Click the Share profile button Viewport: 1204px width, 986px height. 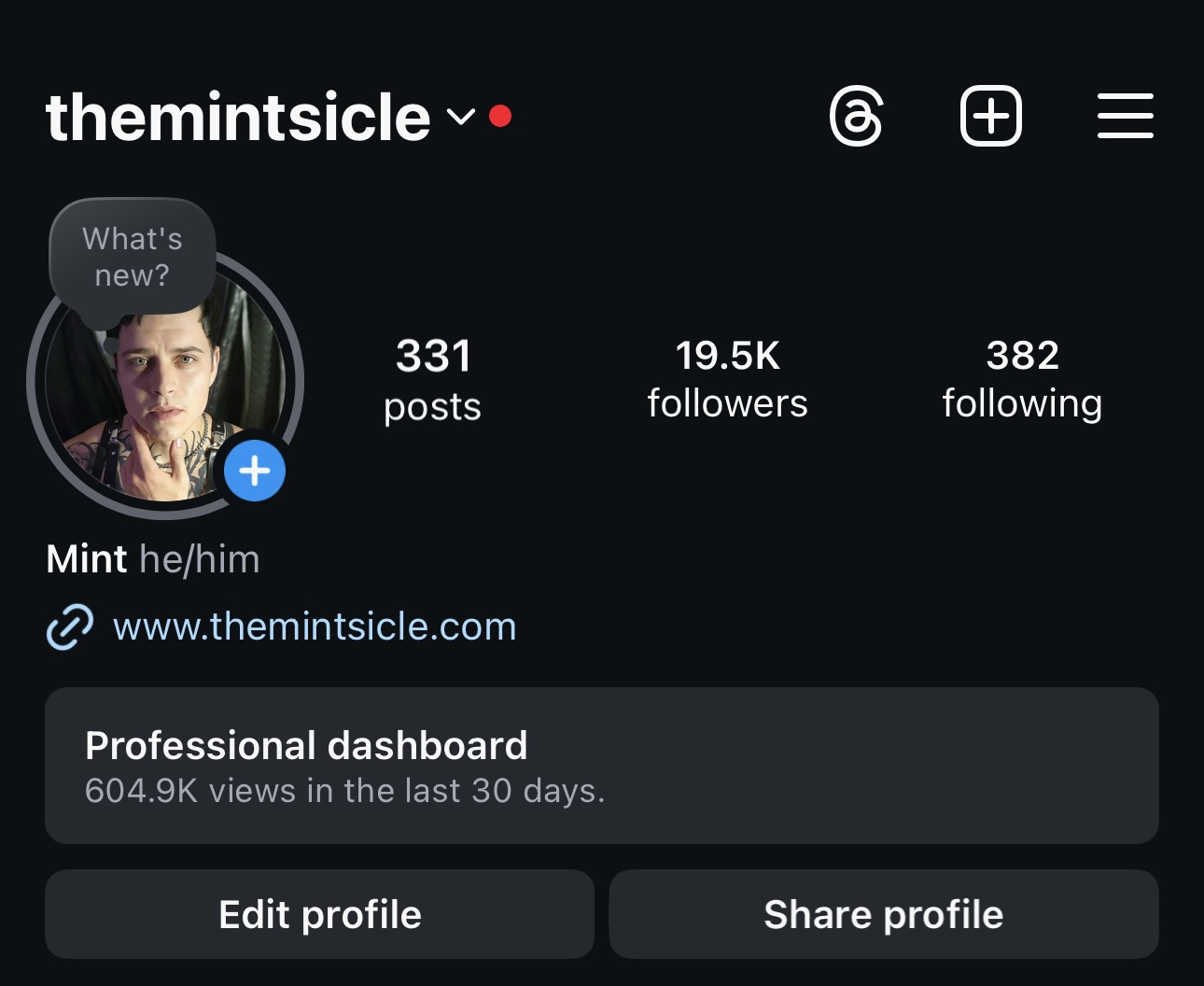(884, 914)
